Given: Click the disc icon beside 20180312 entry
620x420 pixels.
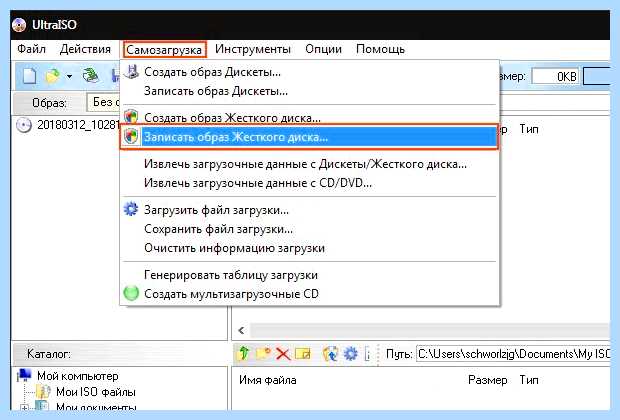Looking at the screenshot, I should tap(24, 125).
